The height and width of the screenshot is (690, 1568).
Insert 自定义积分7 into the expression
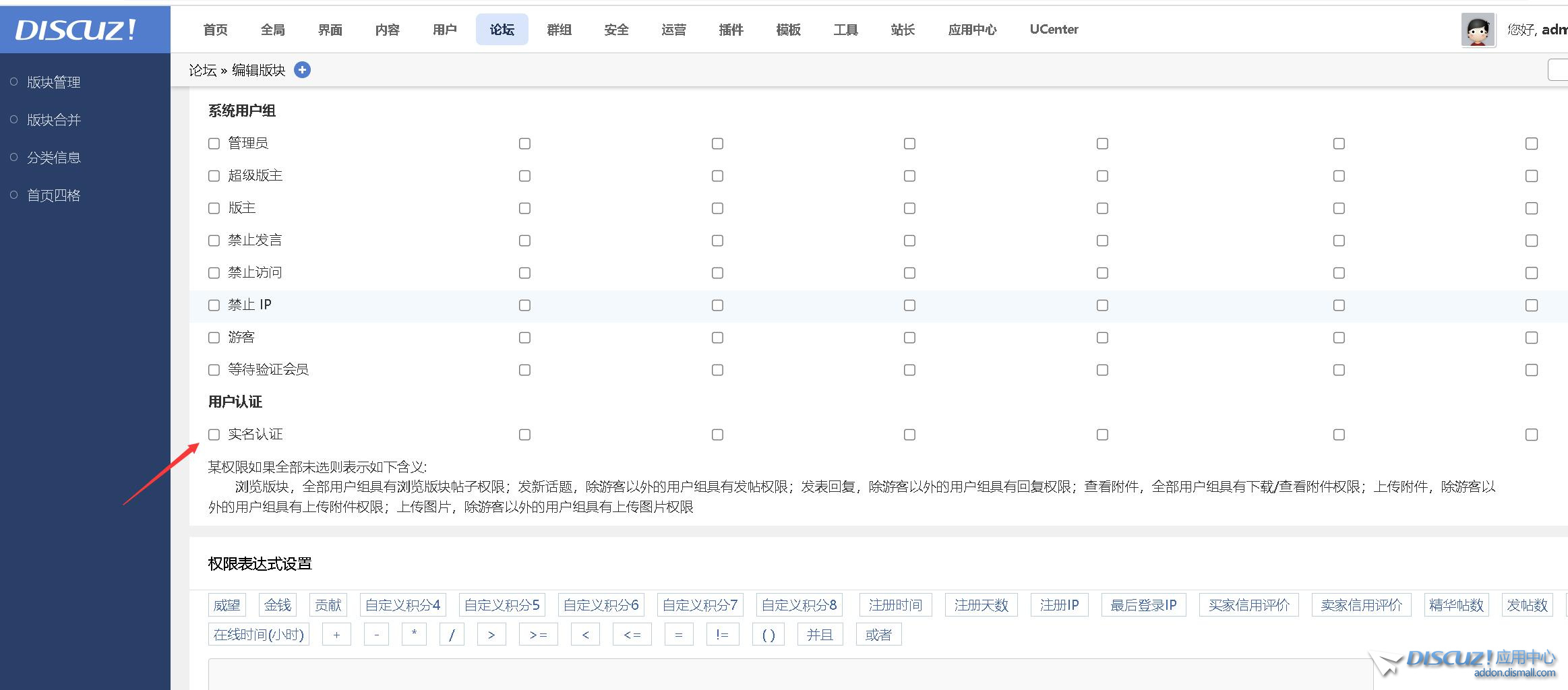[700, 605]
